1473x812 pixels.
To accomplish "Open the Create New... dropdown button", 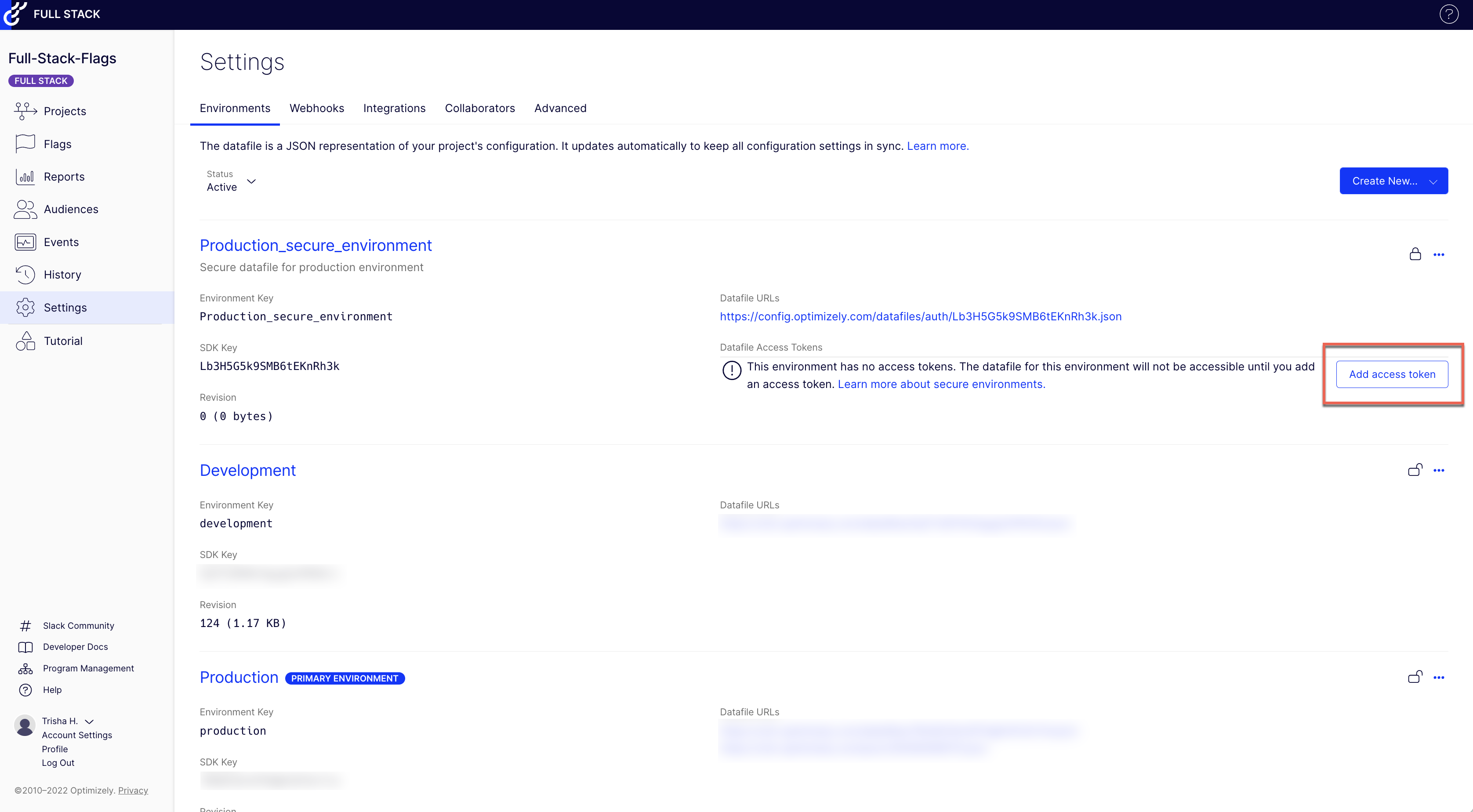I will pos(1393,181).
